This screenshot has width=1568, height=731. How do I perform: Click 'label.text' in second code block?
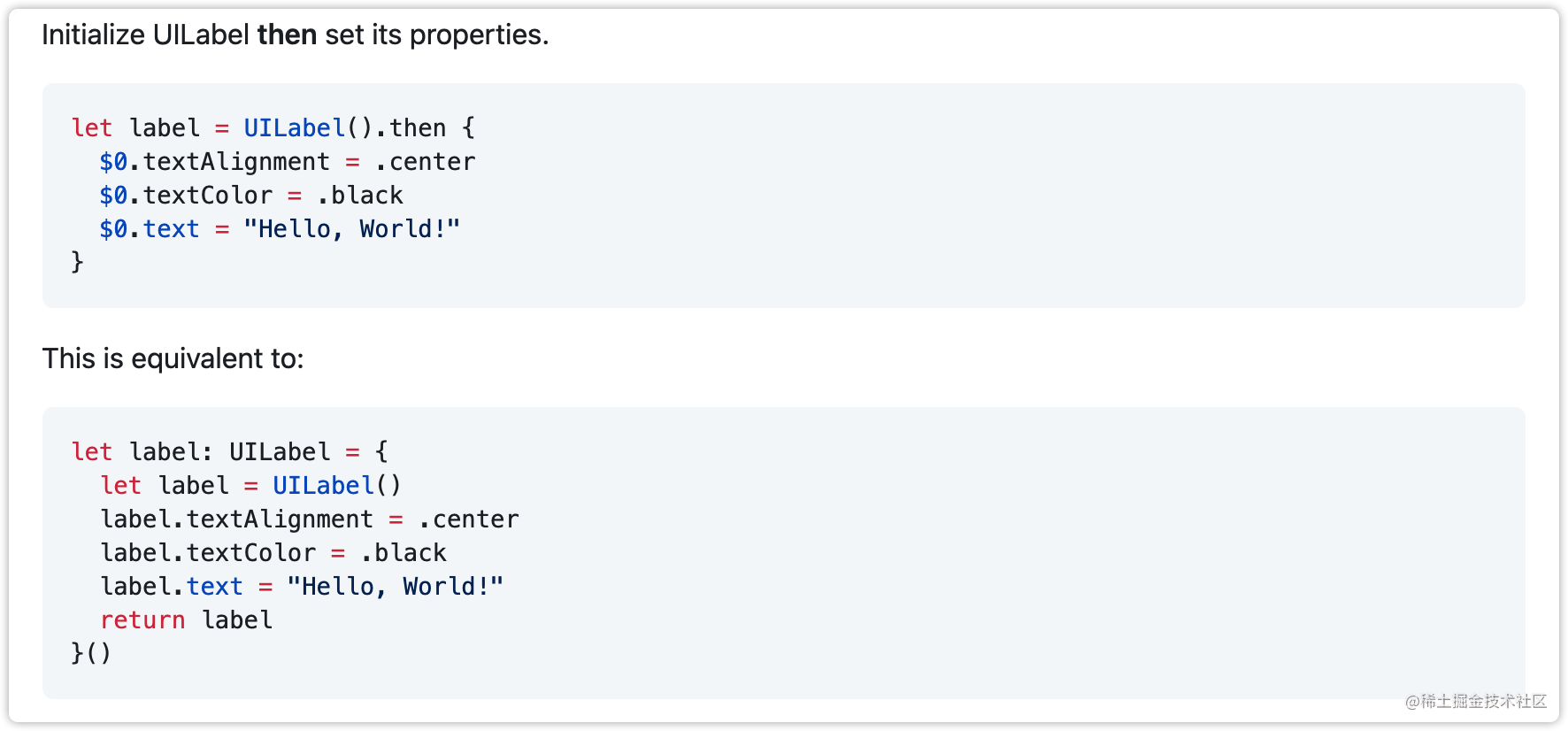point(172,587)
